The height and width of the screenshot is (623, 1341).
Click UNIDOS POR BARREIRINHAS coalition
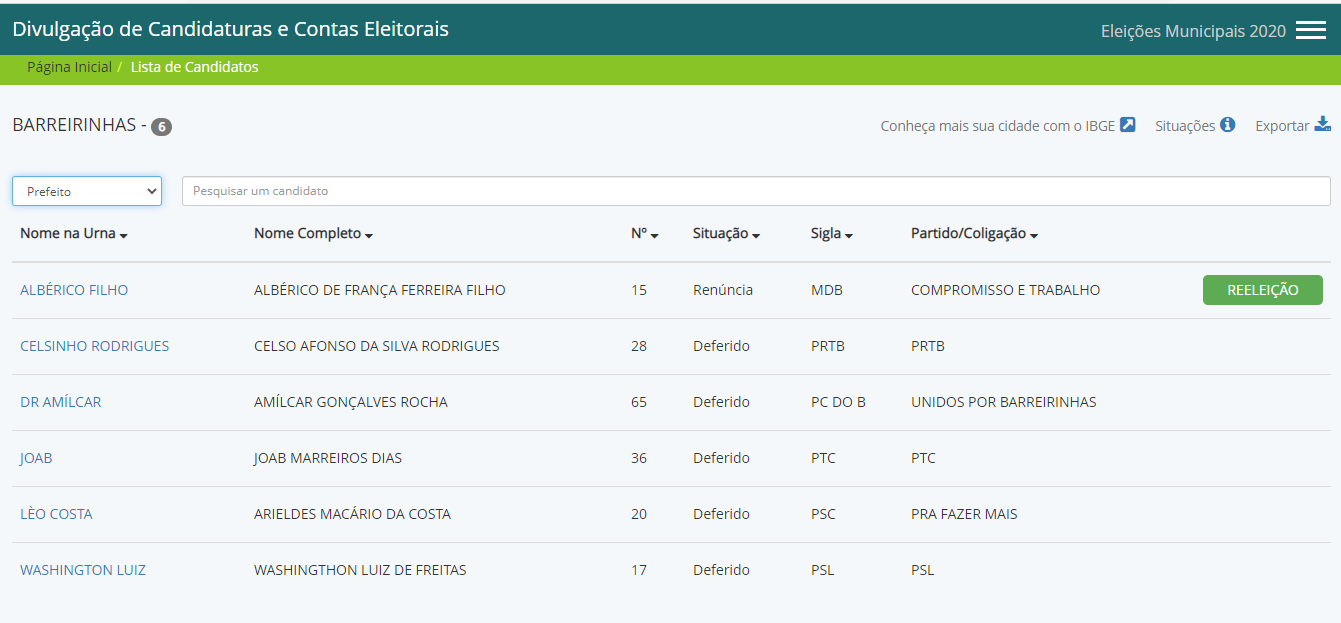point(1004,402)
